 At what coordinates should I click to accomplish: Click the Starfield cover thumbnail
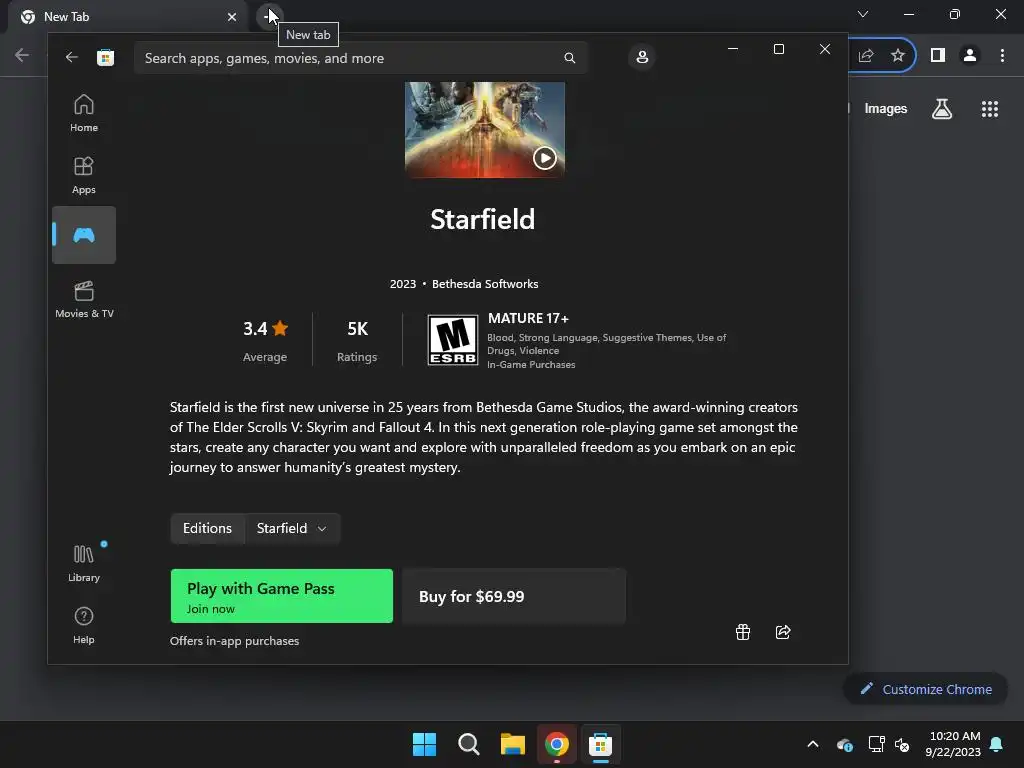[485, 129]
